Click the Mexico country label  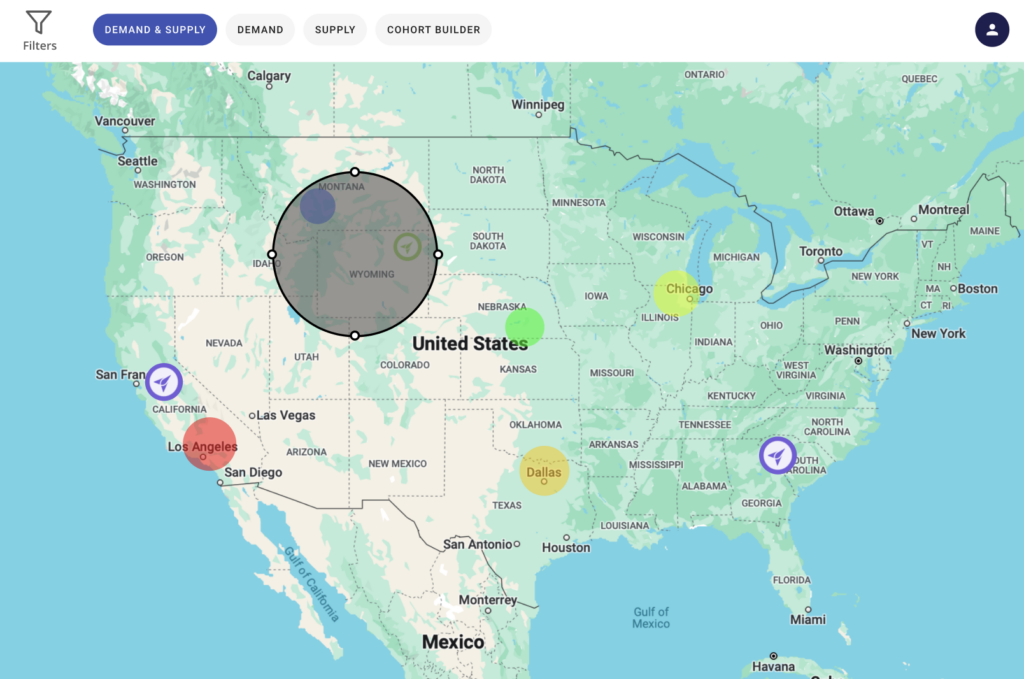[x=453, y=642]
